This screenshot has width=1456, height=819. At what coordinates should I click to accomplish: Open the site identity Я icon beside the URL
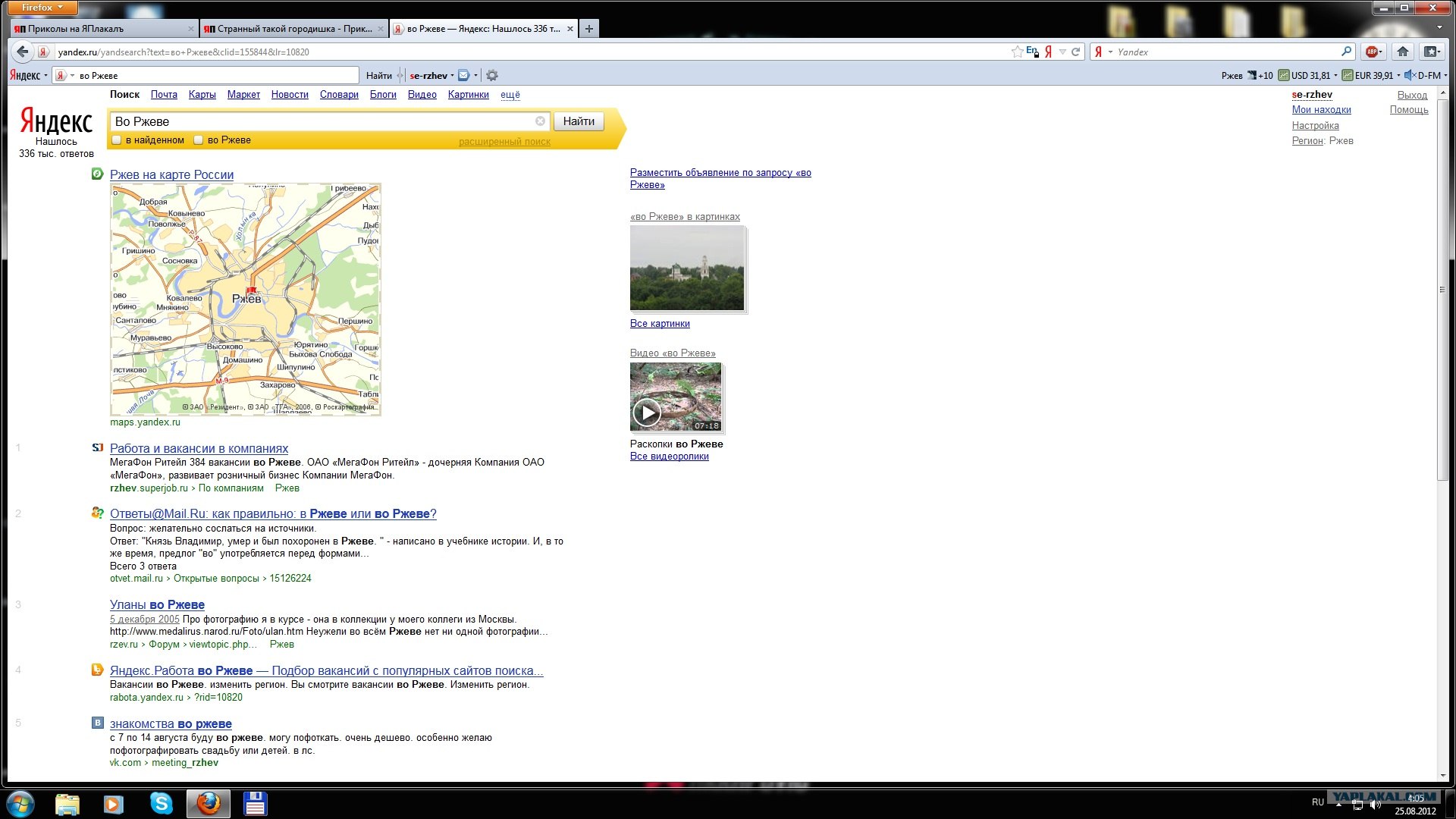(x=43, y=52)
